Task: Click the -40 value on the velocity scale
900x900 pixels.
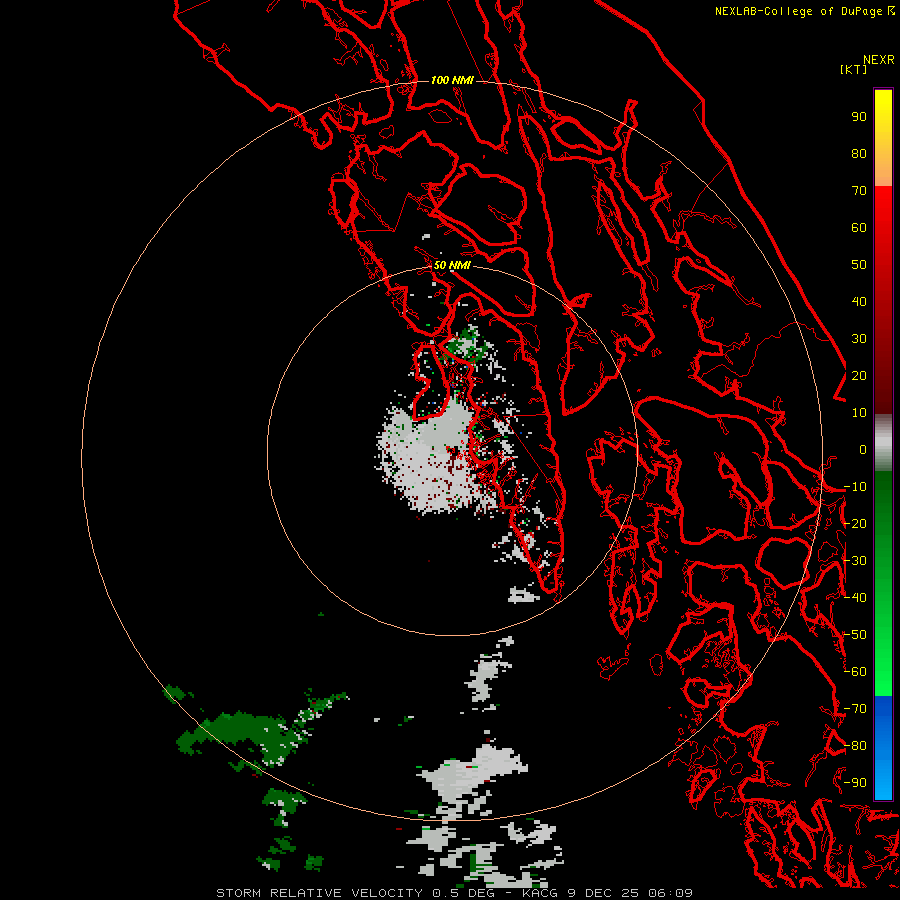Action: [855, 598]
